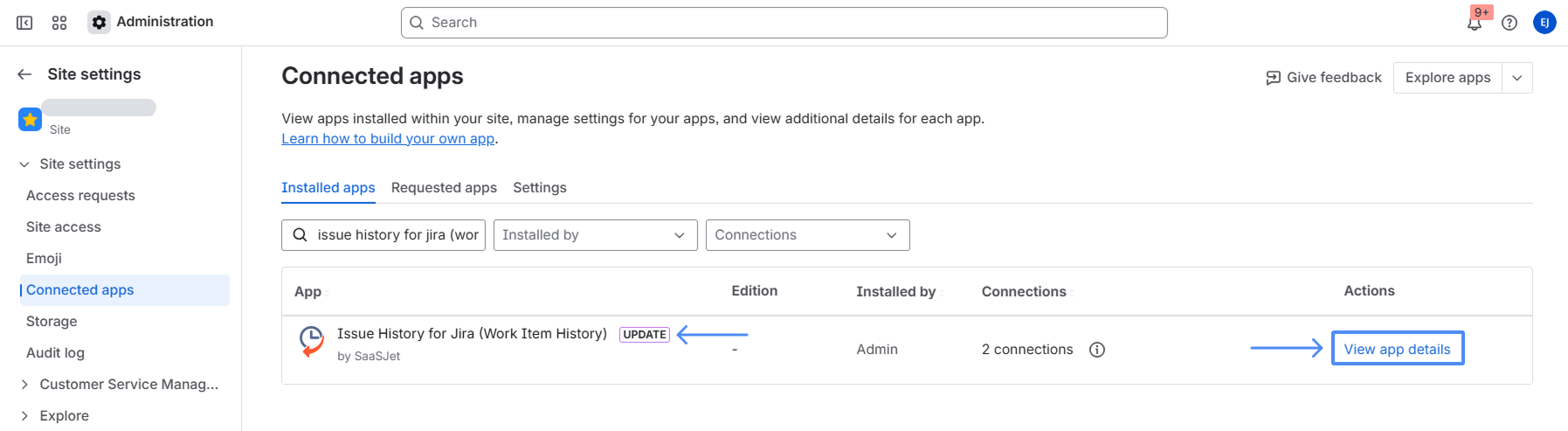
Task: Open the user profile avatar
Action: tap(1544, 23)
